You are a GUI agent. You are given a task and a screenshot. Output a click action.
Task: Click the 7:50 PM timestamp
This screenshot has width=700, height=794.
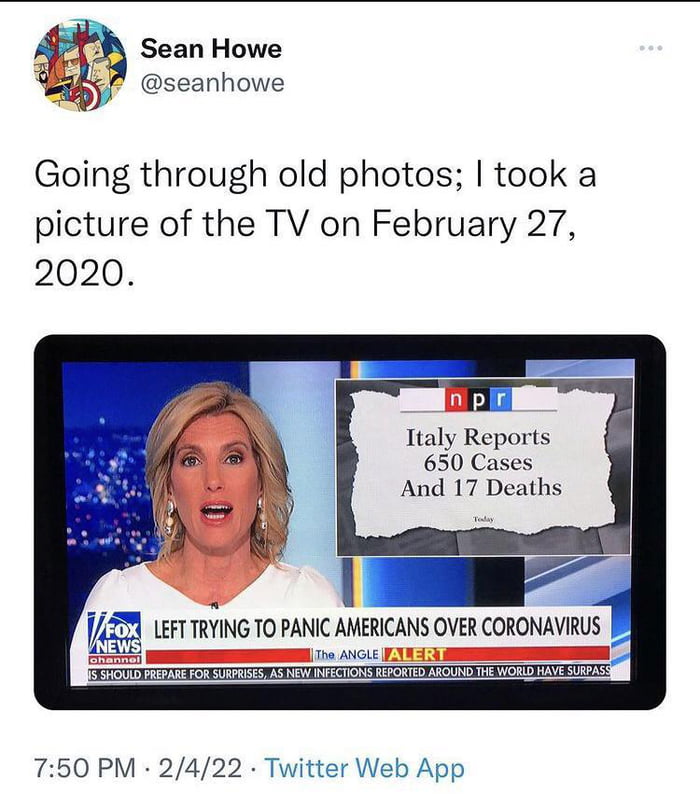[x=85, y=767]
